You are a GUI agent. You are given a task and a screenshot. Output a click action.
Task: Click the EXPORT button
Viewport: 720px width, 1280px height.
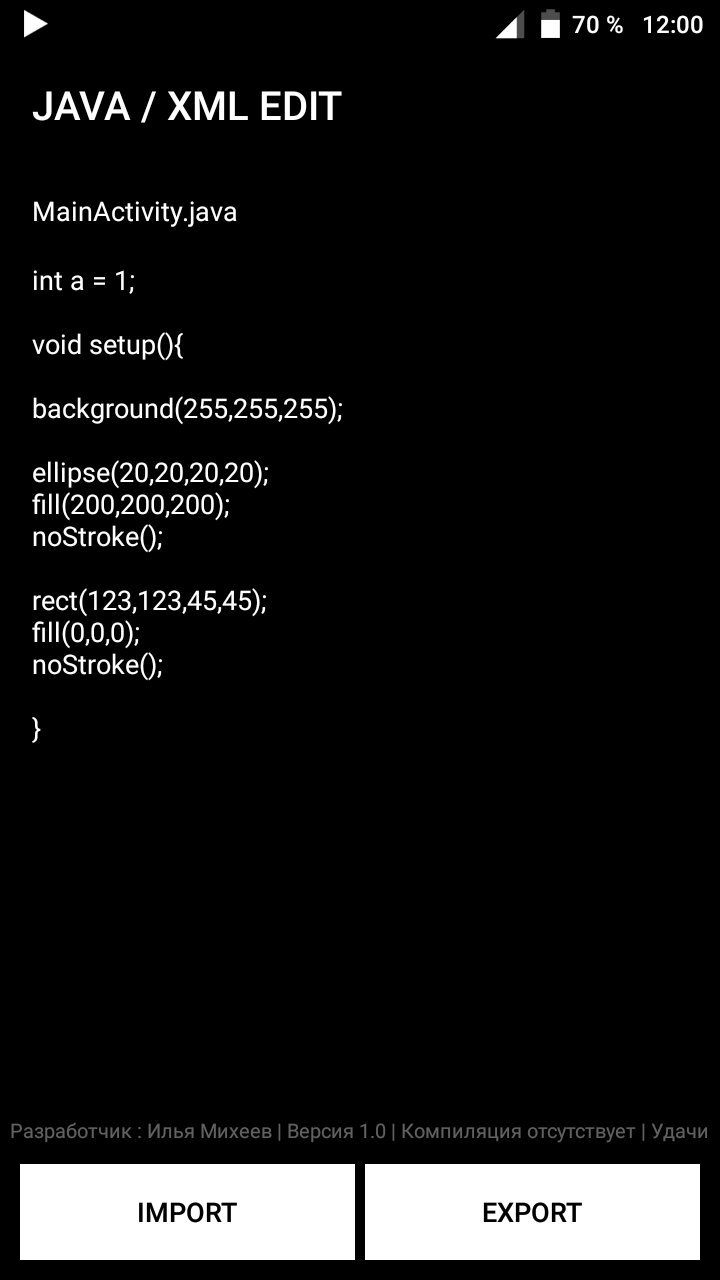pos(531,1211)
